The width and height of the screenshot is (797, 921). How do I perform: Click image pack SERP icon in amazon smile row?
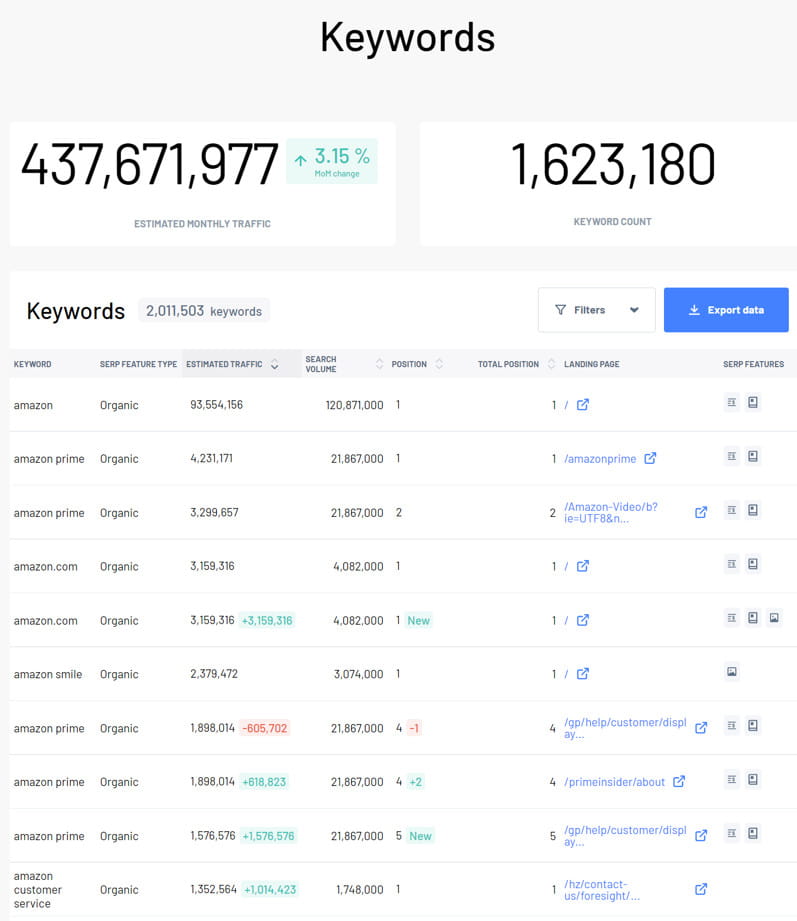[x=732, y=671]
